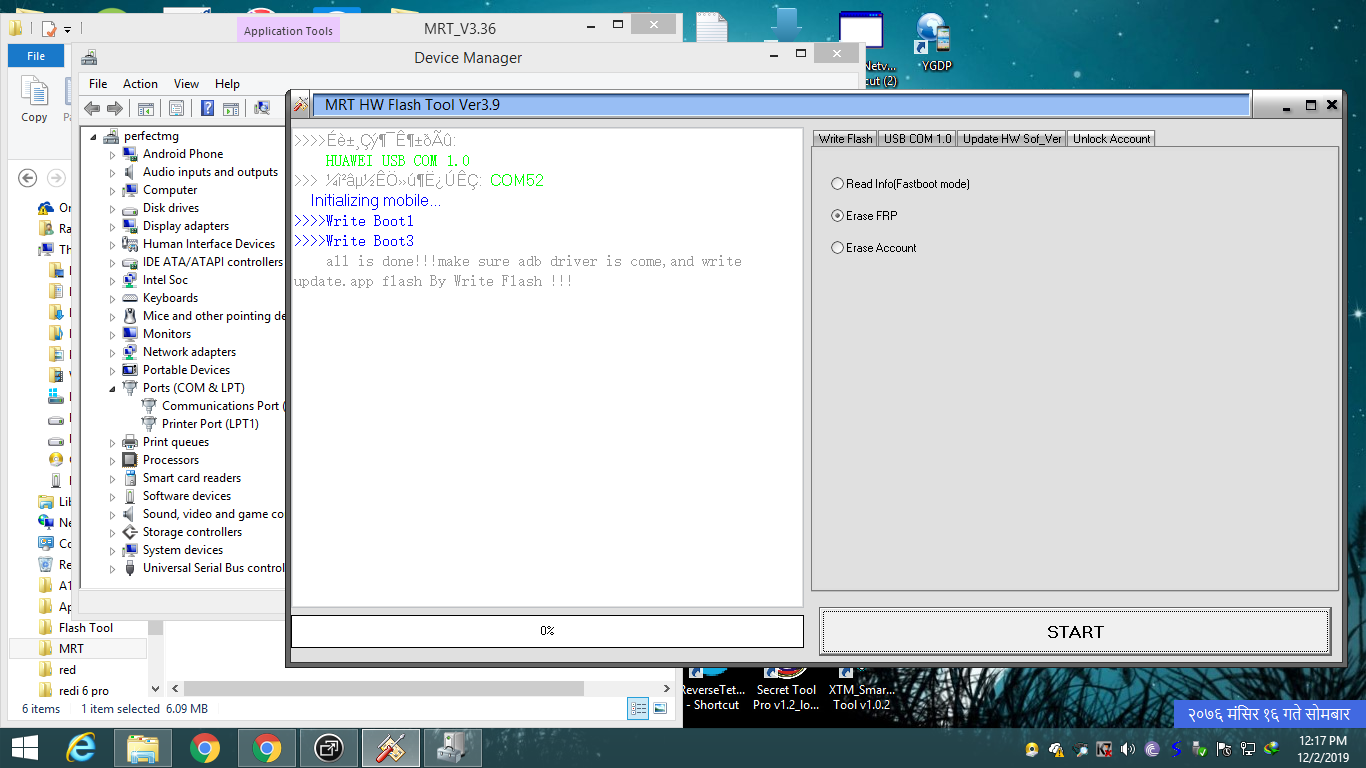
Task: Expand the Display adapters node
Action: click(113, 227)
